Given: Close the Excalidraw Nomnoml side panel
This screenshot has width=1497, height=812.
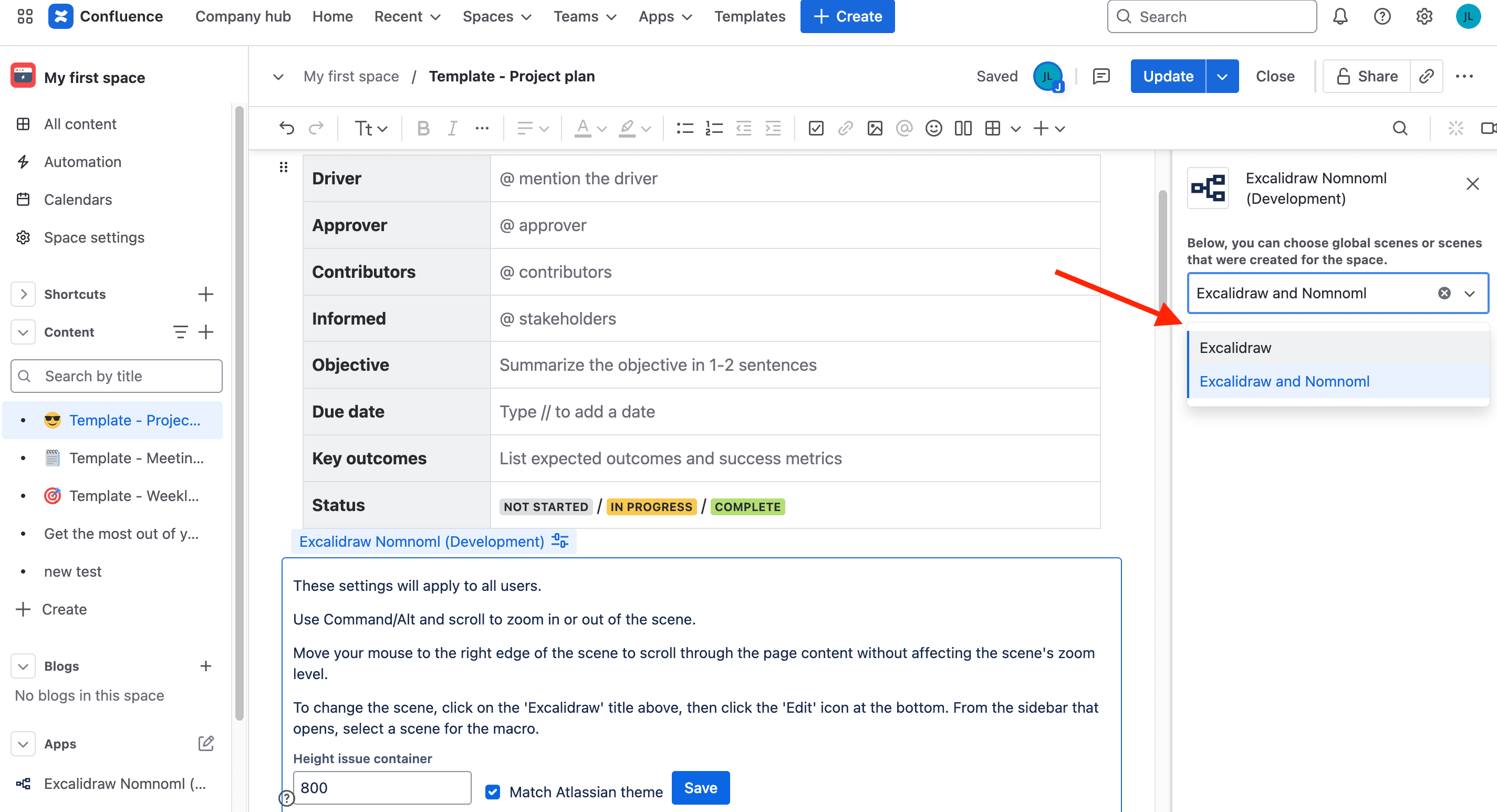Looking at the screenshot, I should coord(1472,184).
